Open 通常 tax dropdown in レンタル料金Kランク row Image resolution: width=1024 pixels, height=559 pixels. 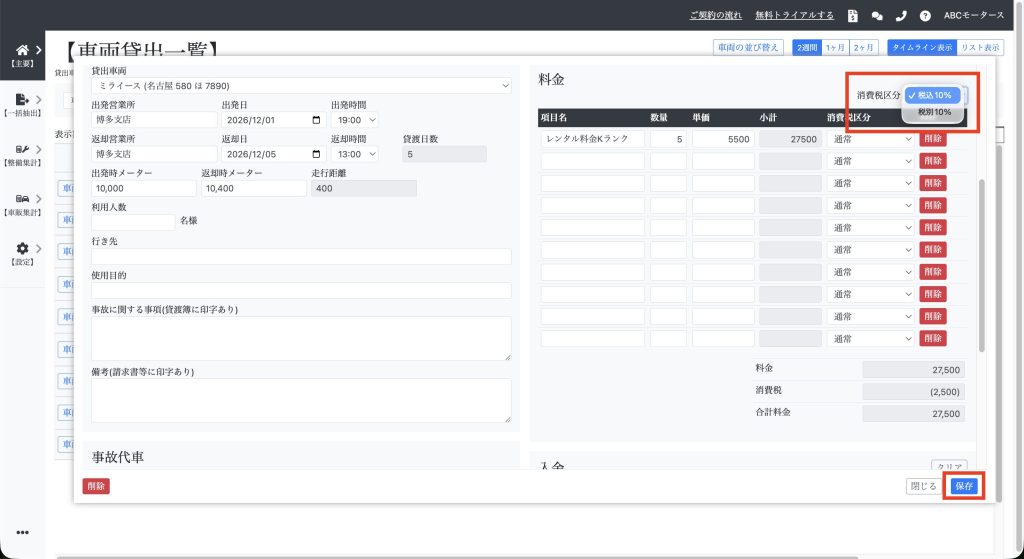click(x=871, y=139)
